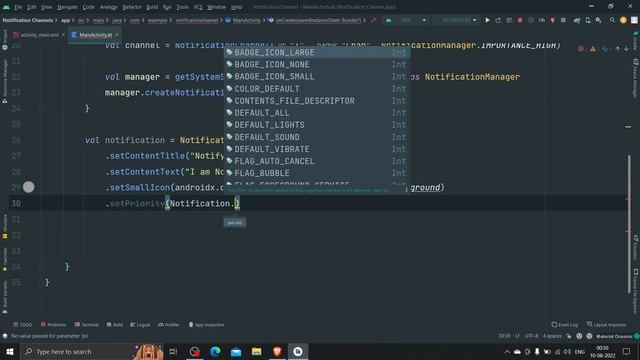Click the UTF-8 encoding status bar entry

coord(531,336)
